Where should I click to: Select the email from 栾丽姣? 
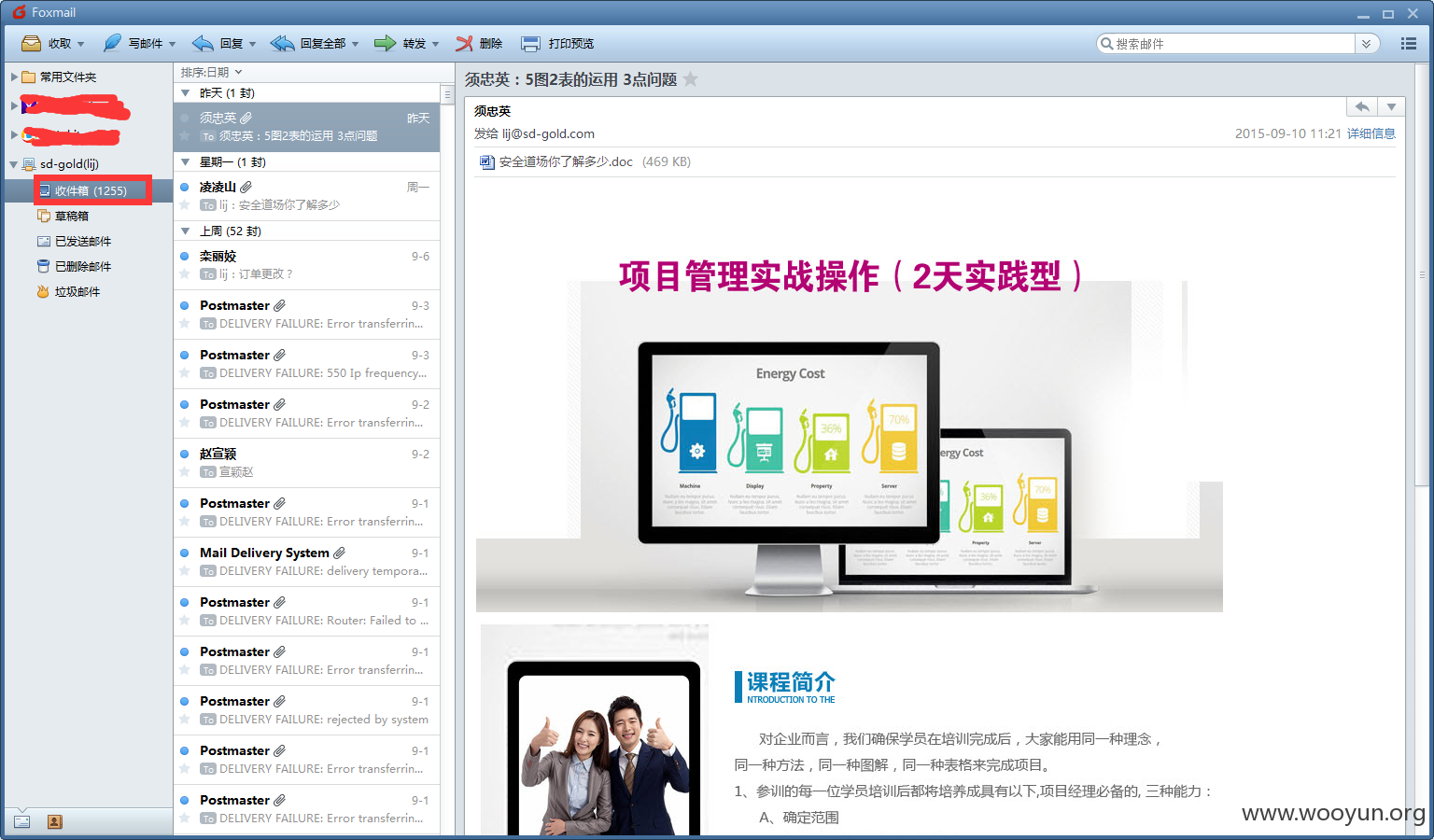pyautogui.click(x=306, y=265)
